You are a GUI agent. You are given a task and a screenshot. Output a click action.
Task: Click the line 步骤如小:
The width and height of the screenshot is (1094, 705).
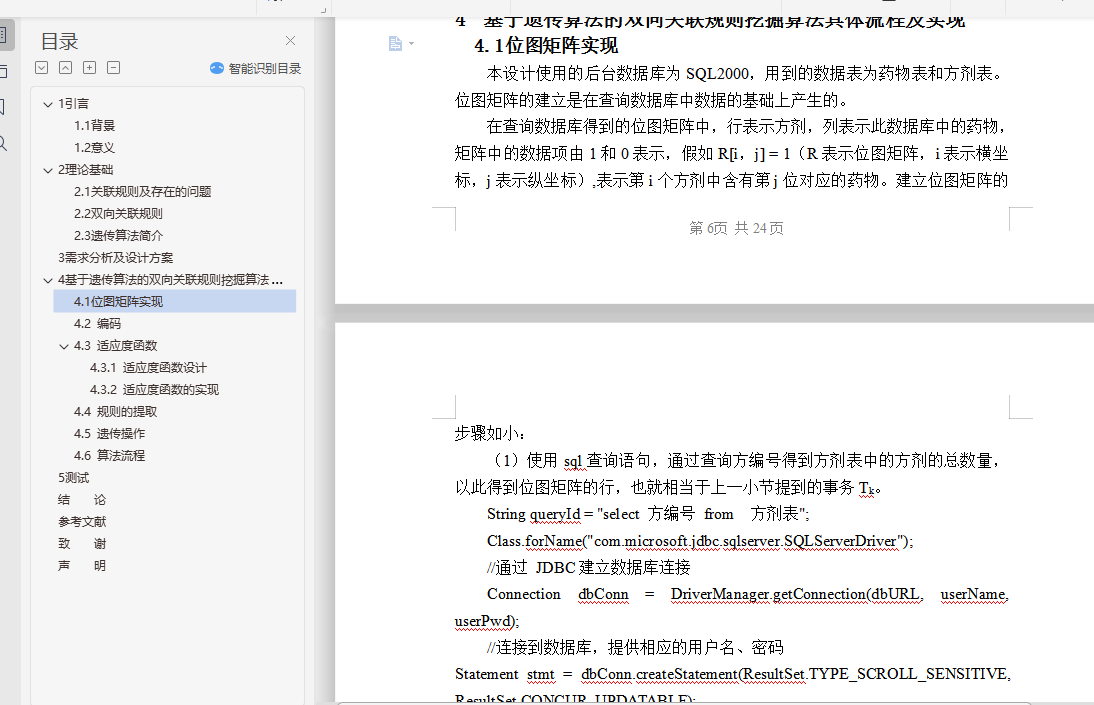click(490, 433)
